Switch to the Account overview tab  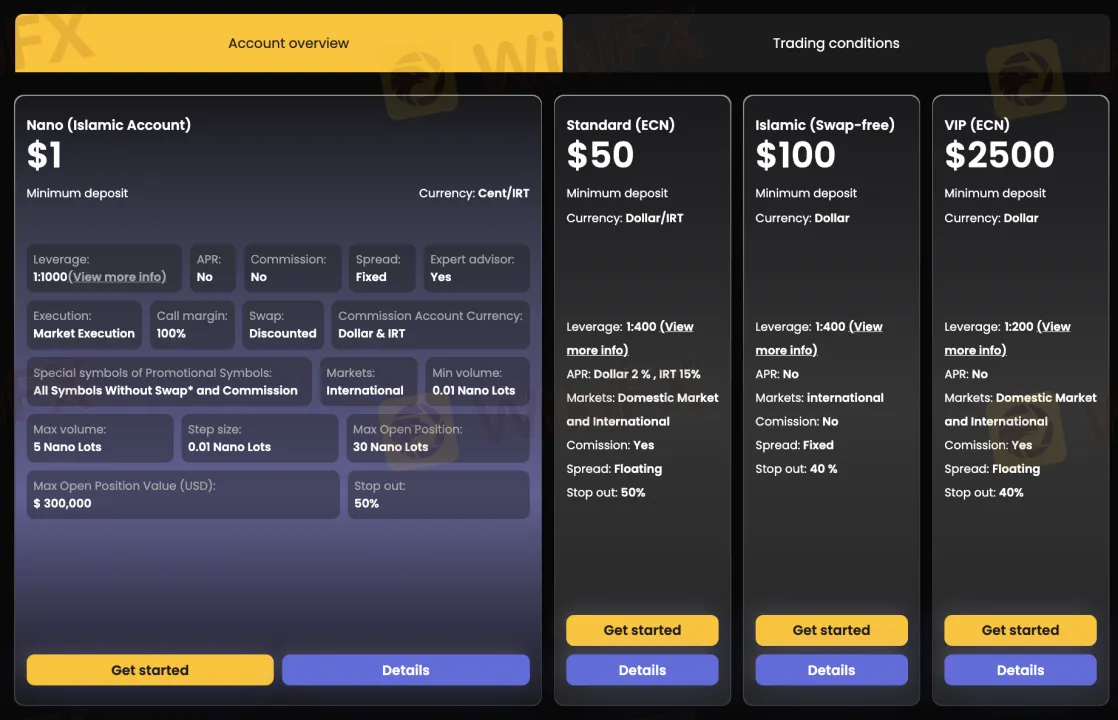click(288, 43)
